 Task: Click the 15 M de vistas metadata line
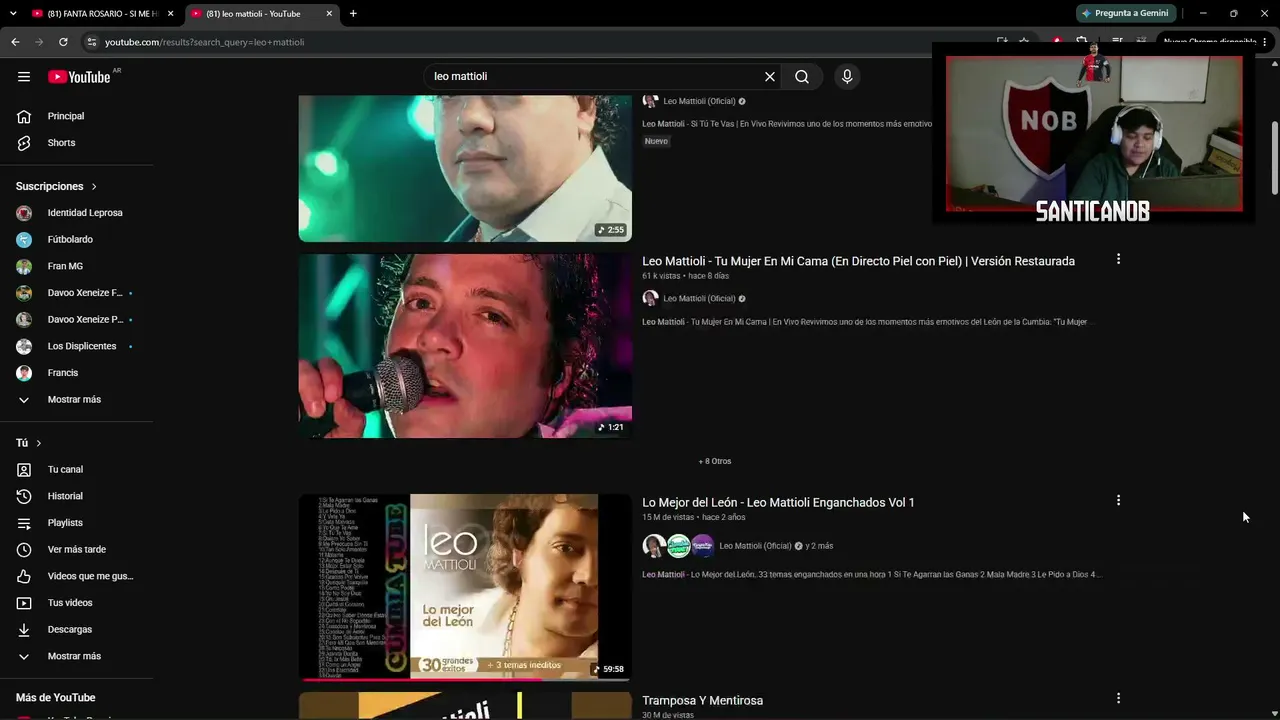coord(693,517)
